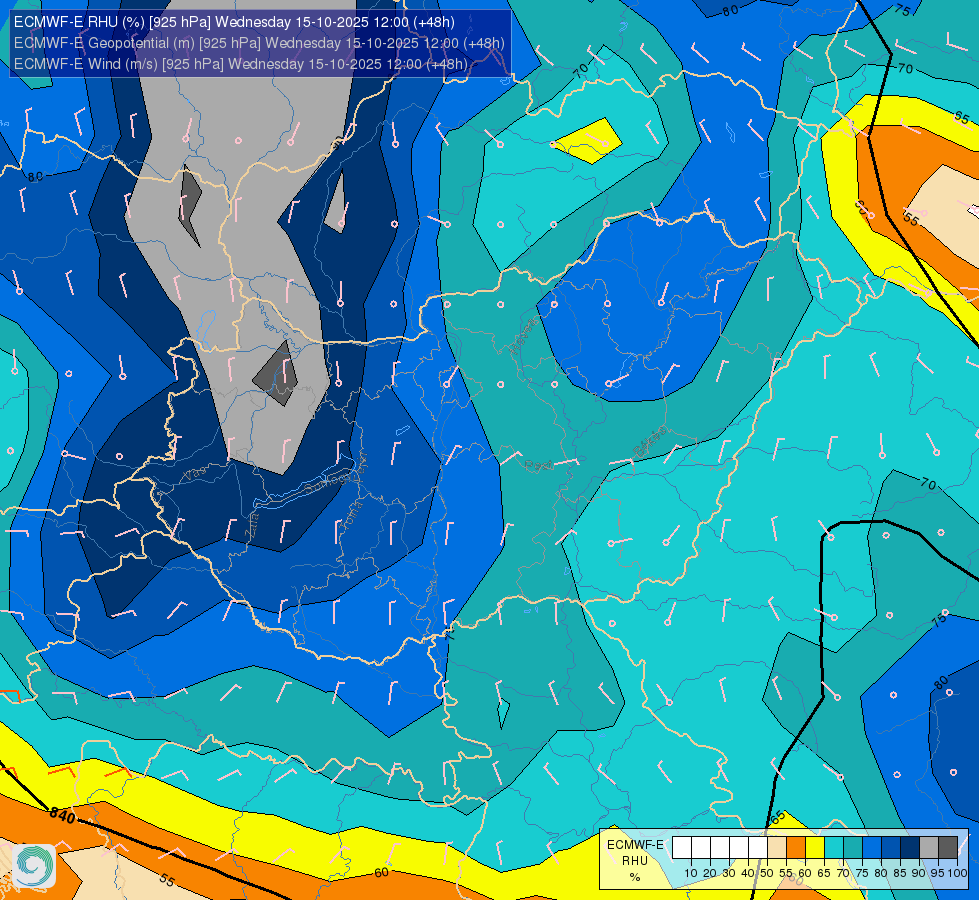Click the legend scale label 50
Viewport: 979px width, 900px height.
(767, 873)
